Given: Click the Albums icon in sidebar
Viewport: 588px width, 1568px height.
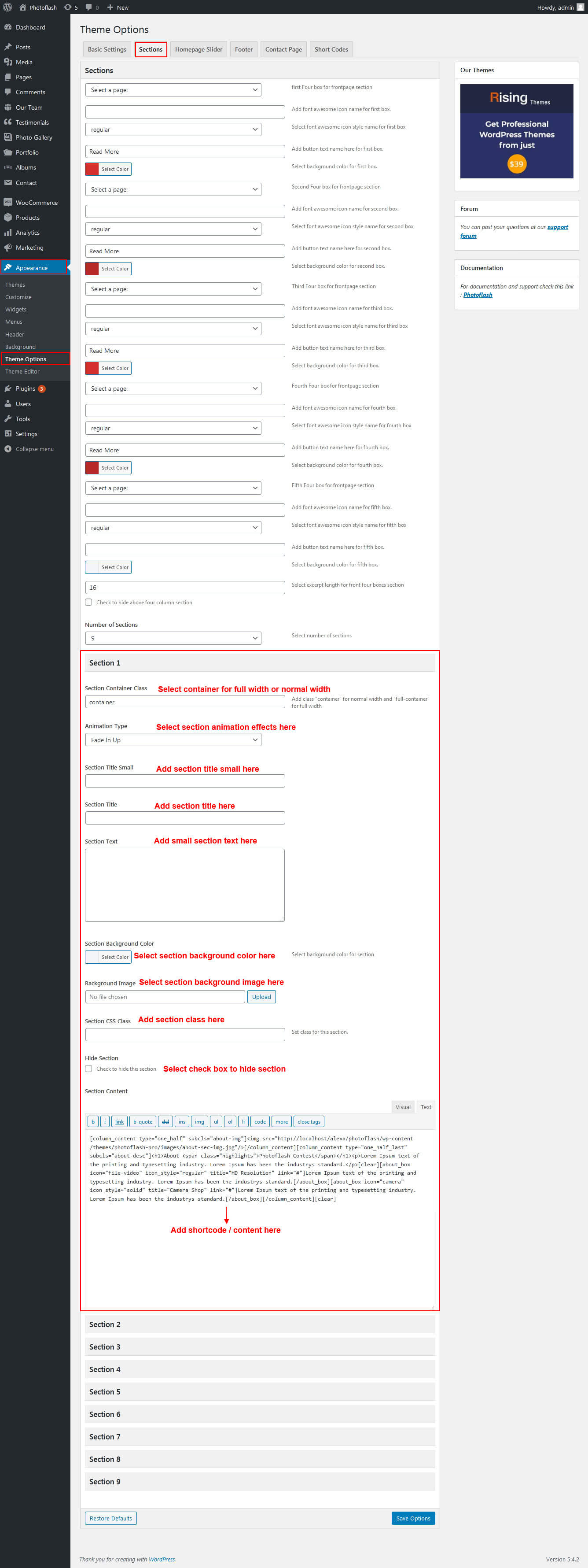Looking at the screenshot, I should pos(8,167).
